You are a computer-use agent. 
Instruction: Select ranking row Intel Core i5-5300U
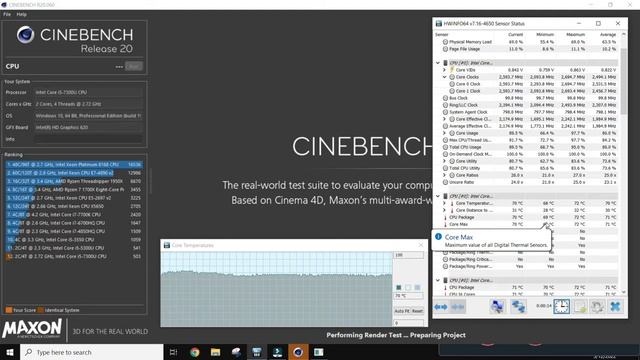74,248
